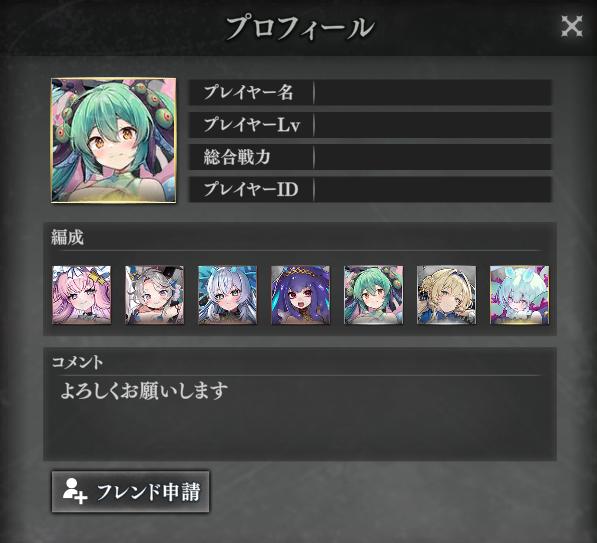Click the プロフィール title text

(299, 27)
